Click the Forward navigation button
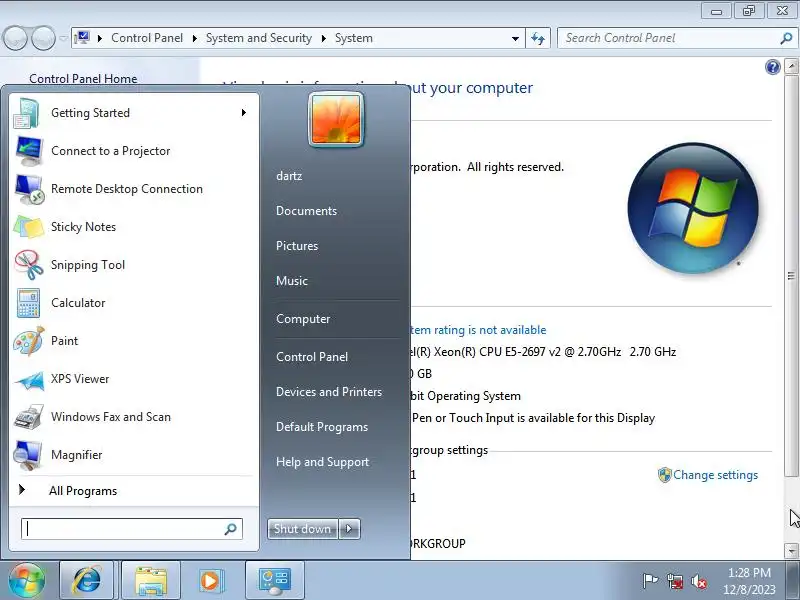 pyautogui.click(x=43, y=38)
